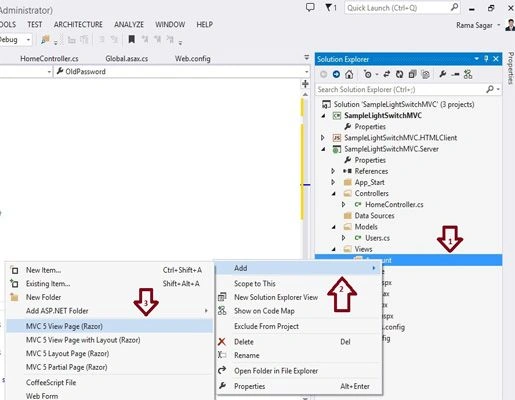The width and height of the screenshot is (515, 400).
Task: Switch to the Web.config tab
Action: pyautogui.click(x=193, y=59)
